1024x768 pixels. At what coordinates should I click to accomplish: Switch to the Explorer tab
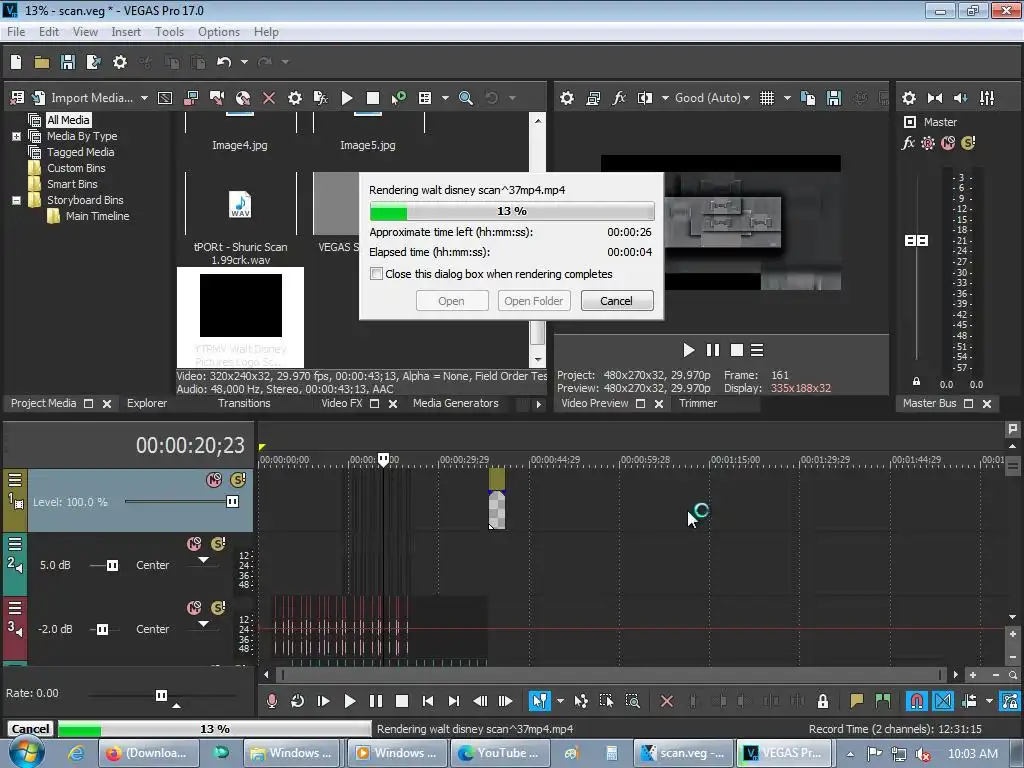(147, 404)
